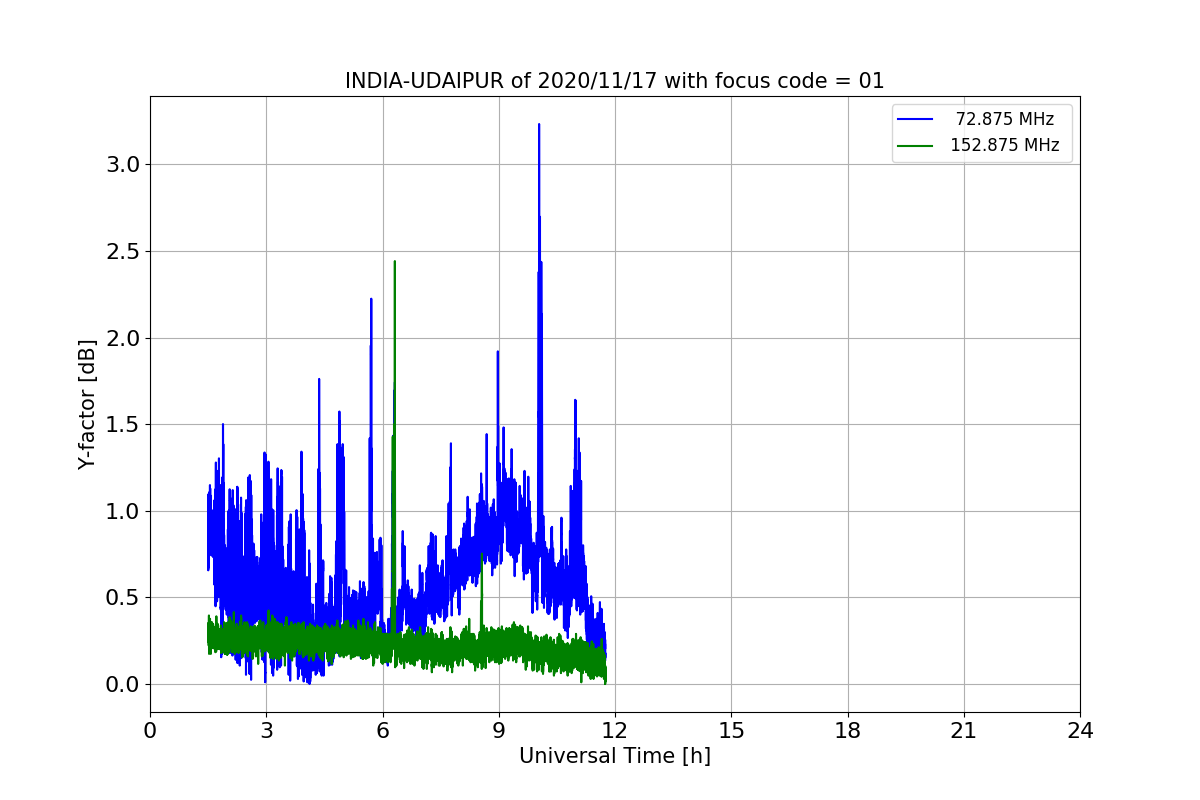The width and height of the screenshot is (1200, 800).
Task: Click the y-axis tick label 1.0
Action: coord(123,511)
